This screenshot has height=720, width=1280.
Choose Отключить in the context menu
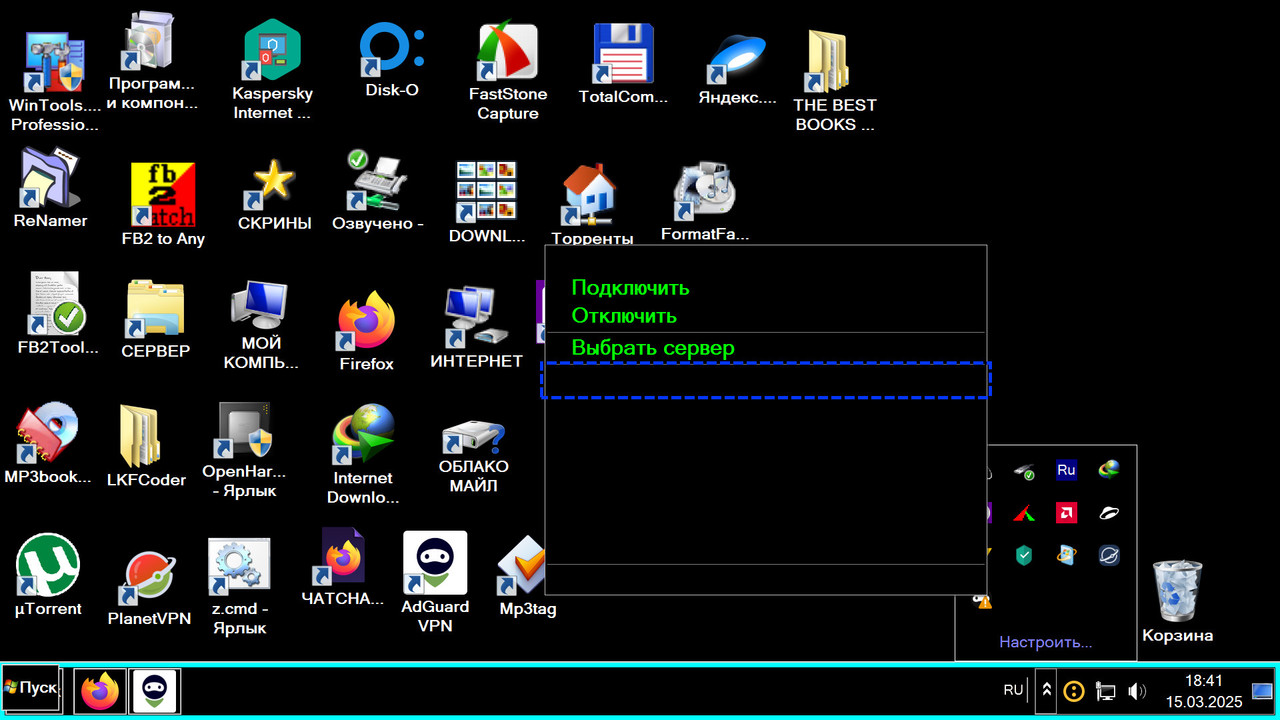pyautogui.click(x=624, y=316)
